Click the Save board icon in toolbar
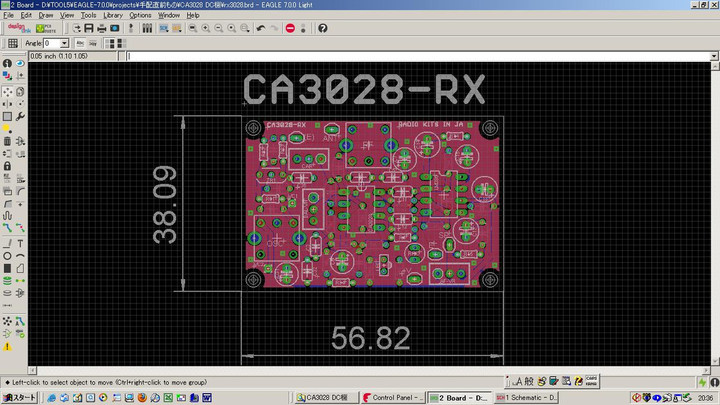Viewport: 720px width, 405px height. [89, 28]
